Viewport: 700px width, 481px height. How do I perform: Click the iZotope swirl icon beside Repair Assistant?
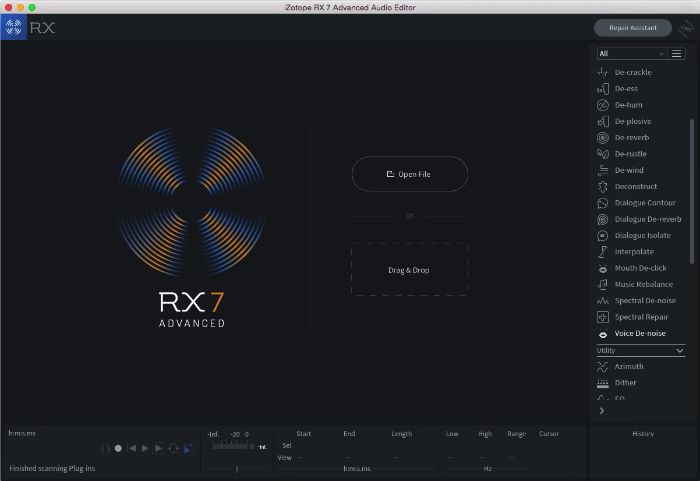point(686,28)
